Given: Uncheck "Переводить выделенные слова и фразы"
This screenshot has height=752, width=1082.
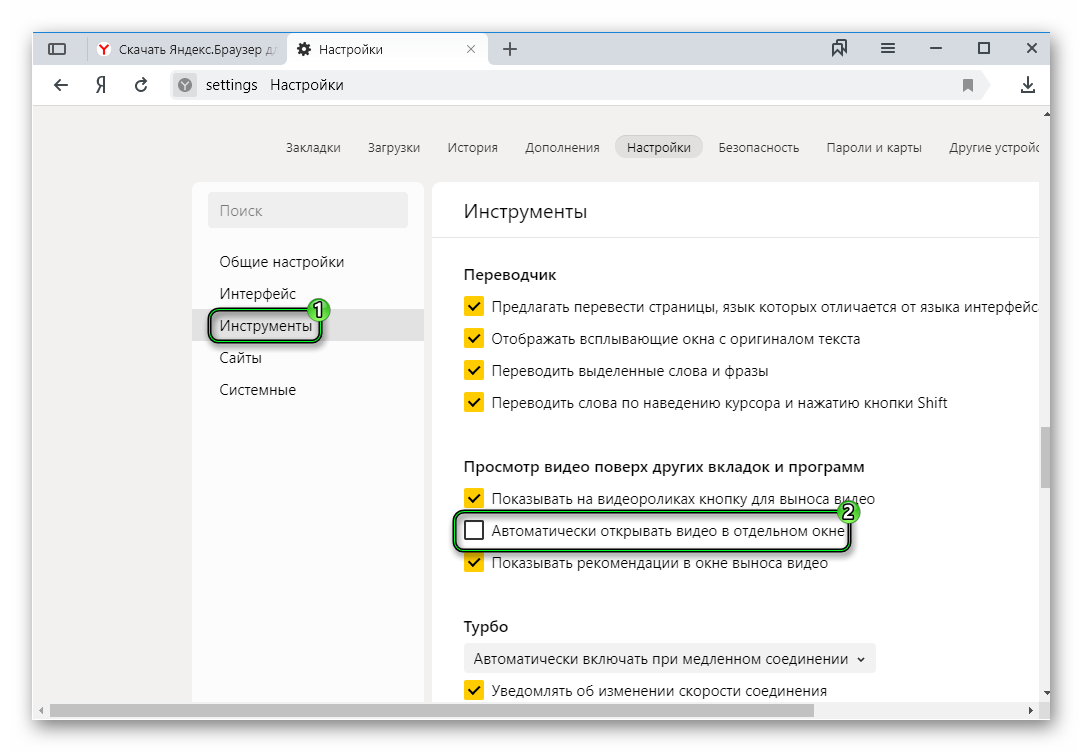Looking at the screenshot, I should (x=473, y=370).
